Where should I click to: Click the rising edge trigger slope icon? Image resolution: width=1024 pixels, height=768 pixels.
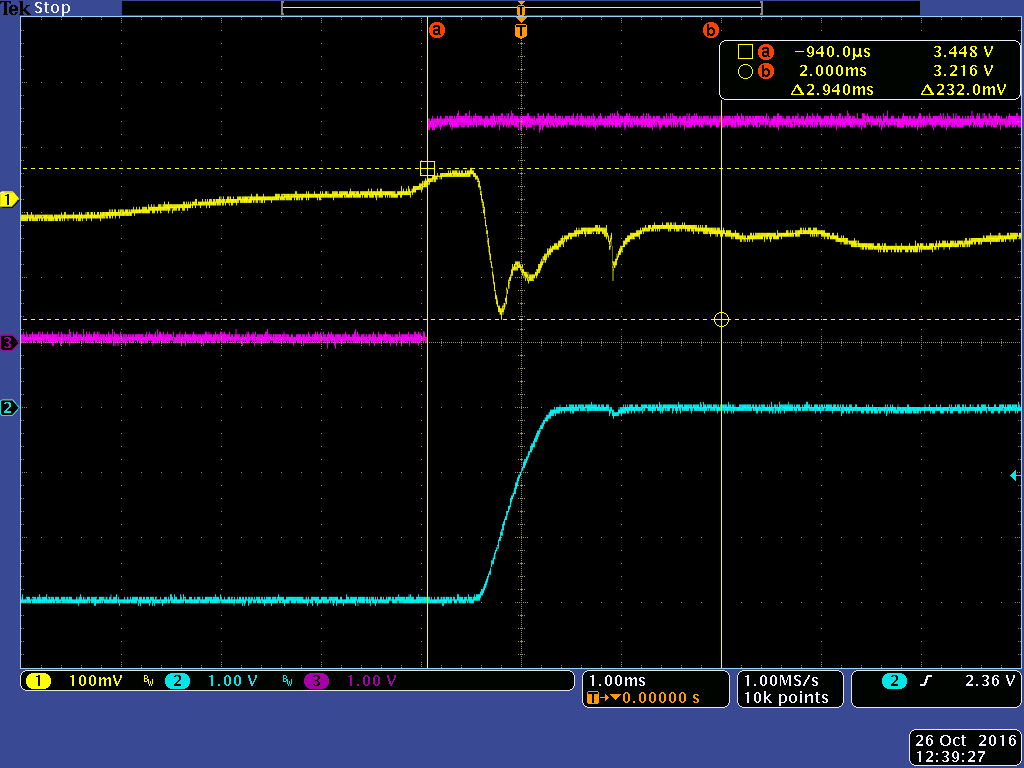pyautogui.click(x=925, y=681)
